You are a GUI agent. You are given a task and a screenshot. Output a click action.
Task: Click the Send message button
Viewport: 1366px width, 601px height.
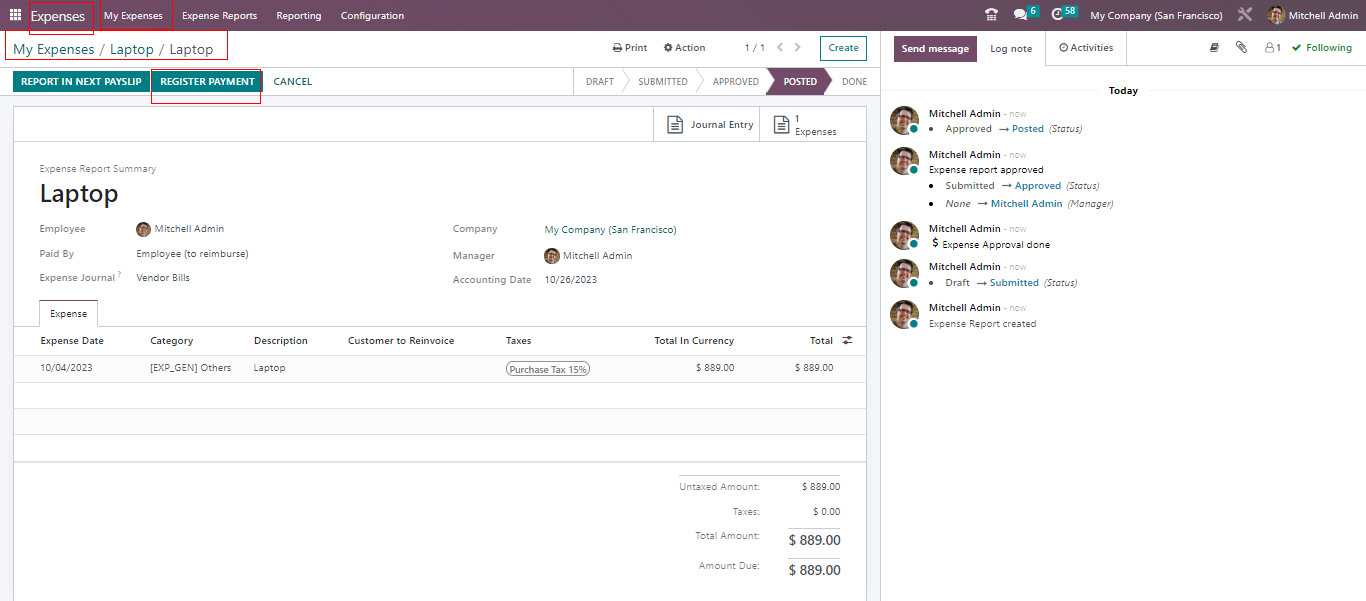click(935, 49)
